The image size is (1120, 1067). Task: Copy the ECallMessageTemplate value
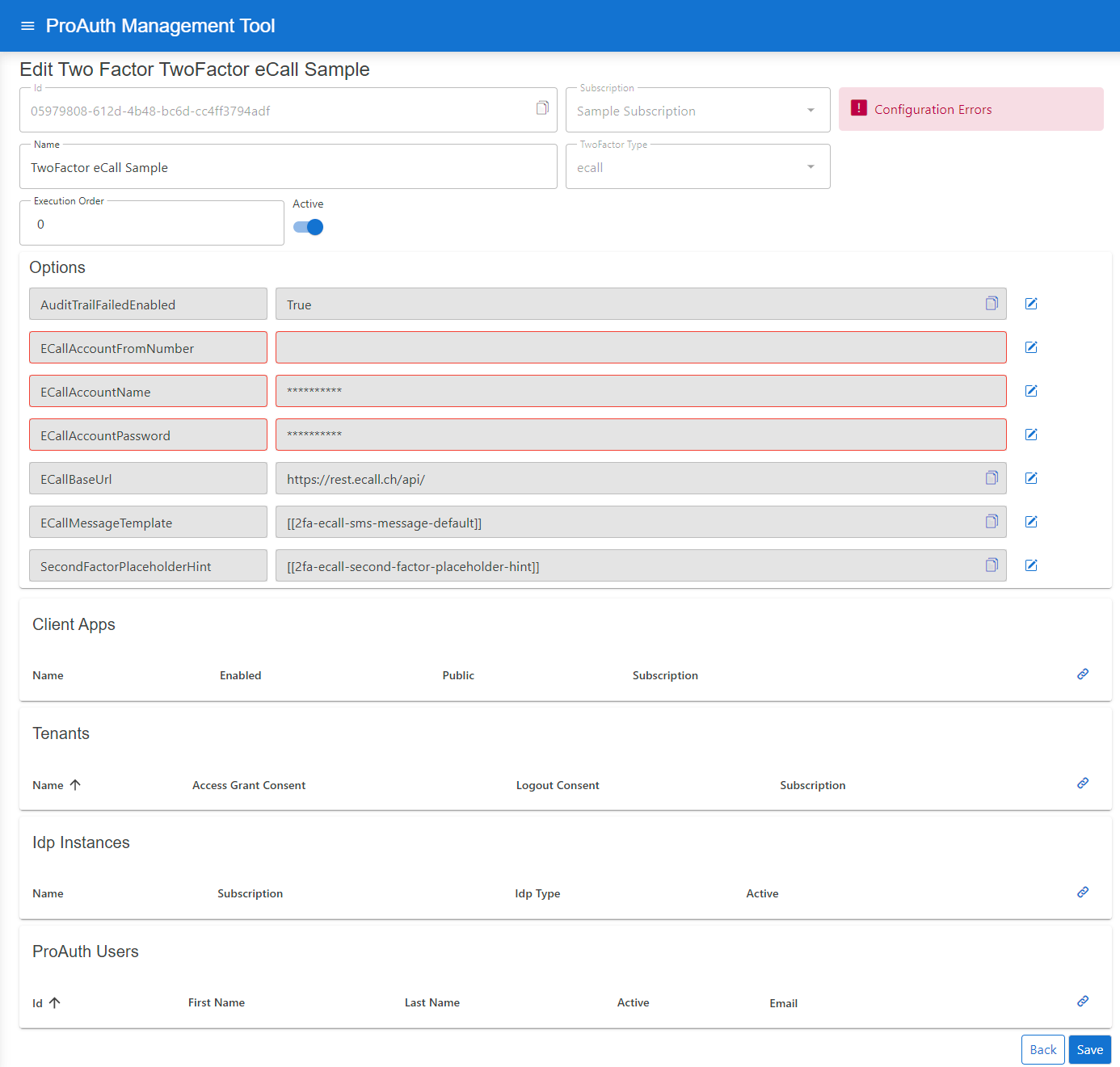(x=992, y=521)
